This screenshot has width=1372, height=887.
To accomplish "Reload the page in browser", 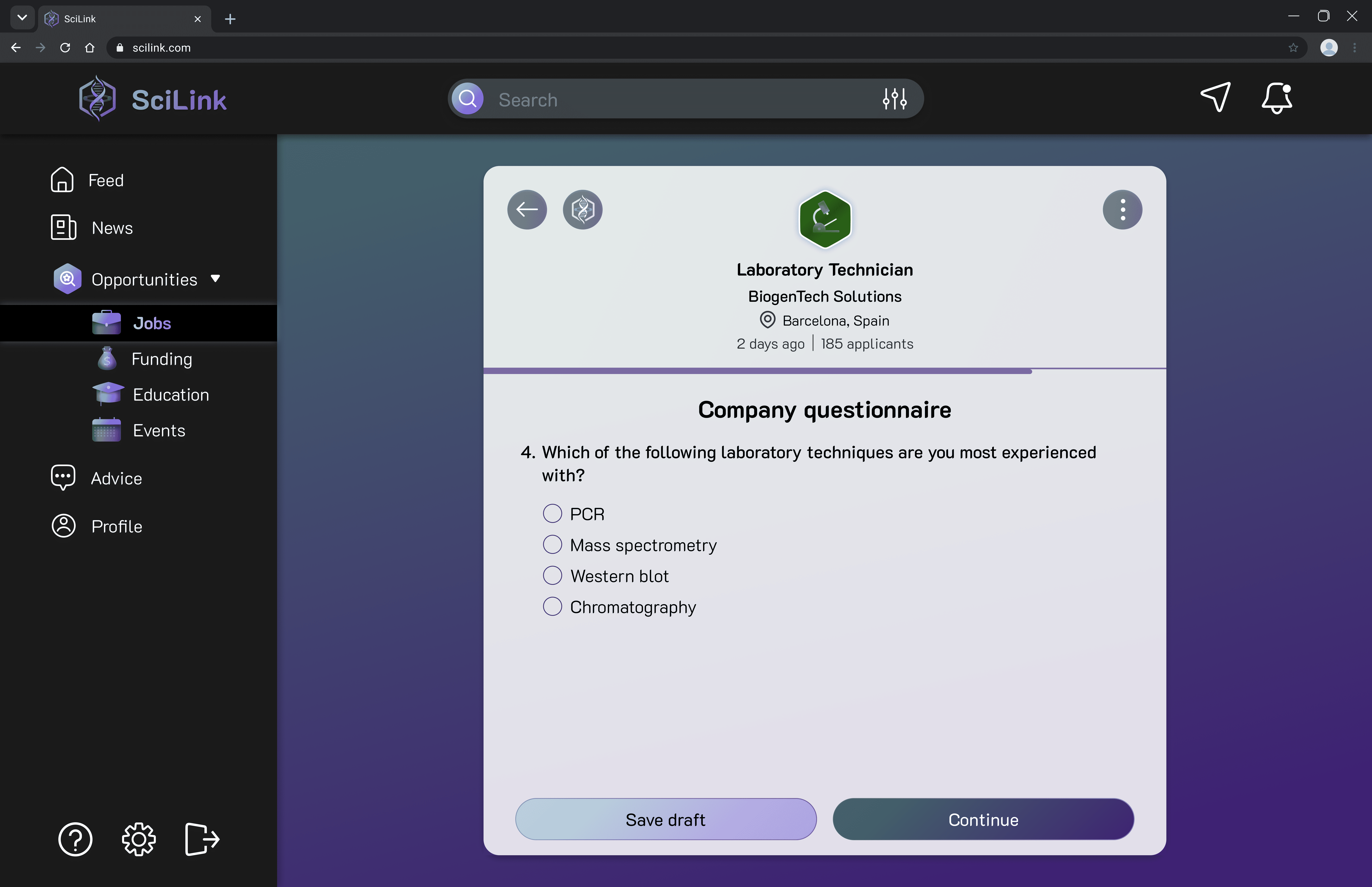I will coord(65,48).
